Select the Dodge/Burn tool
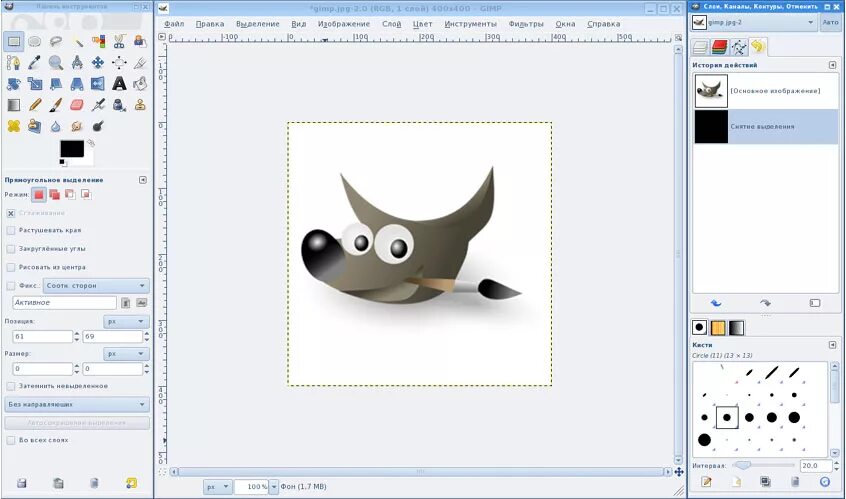The image size is (846, 499). pos(98,126)
